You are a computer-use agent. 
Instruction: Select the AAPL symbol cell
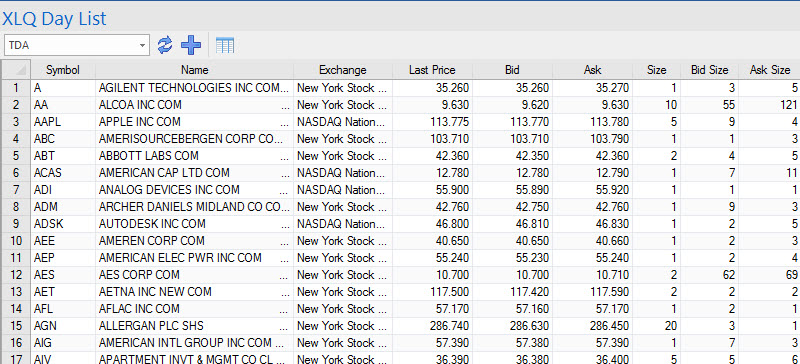coord(63,122)
